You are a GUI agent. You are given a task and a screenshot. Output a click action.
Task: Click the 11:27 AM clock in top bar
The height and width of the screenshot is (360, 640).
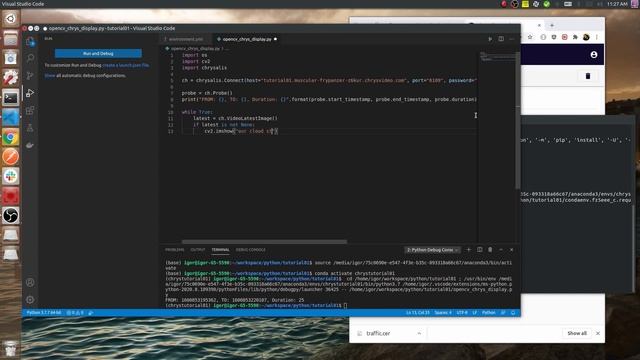pos(617,4)
